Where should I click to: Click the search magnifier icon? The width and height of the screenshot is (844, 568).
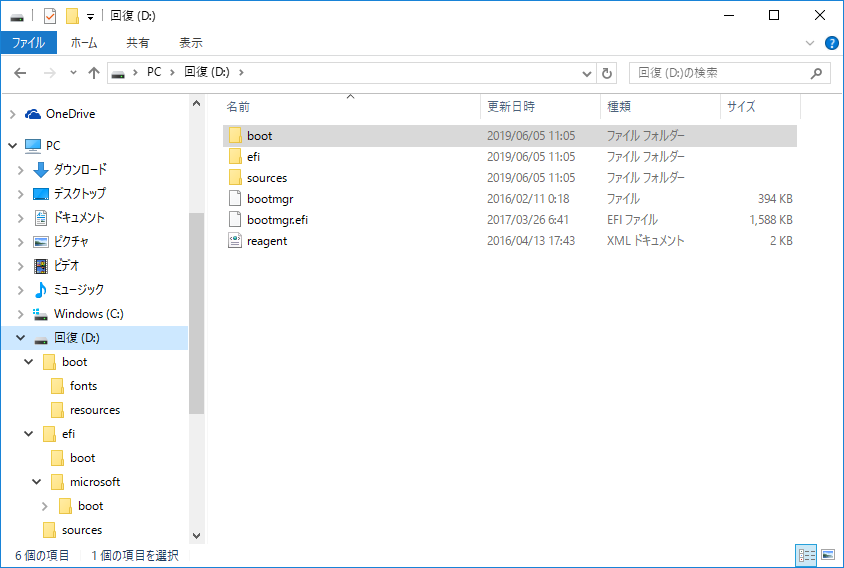click(x=817, y=73)
